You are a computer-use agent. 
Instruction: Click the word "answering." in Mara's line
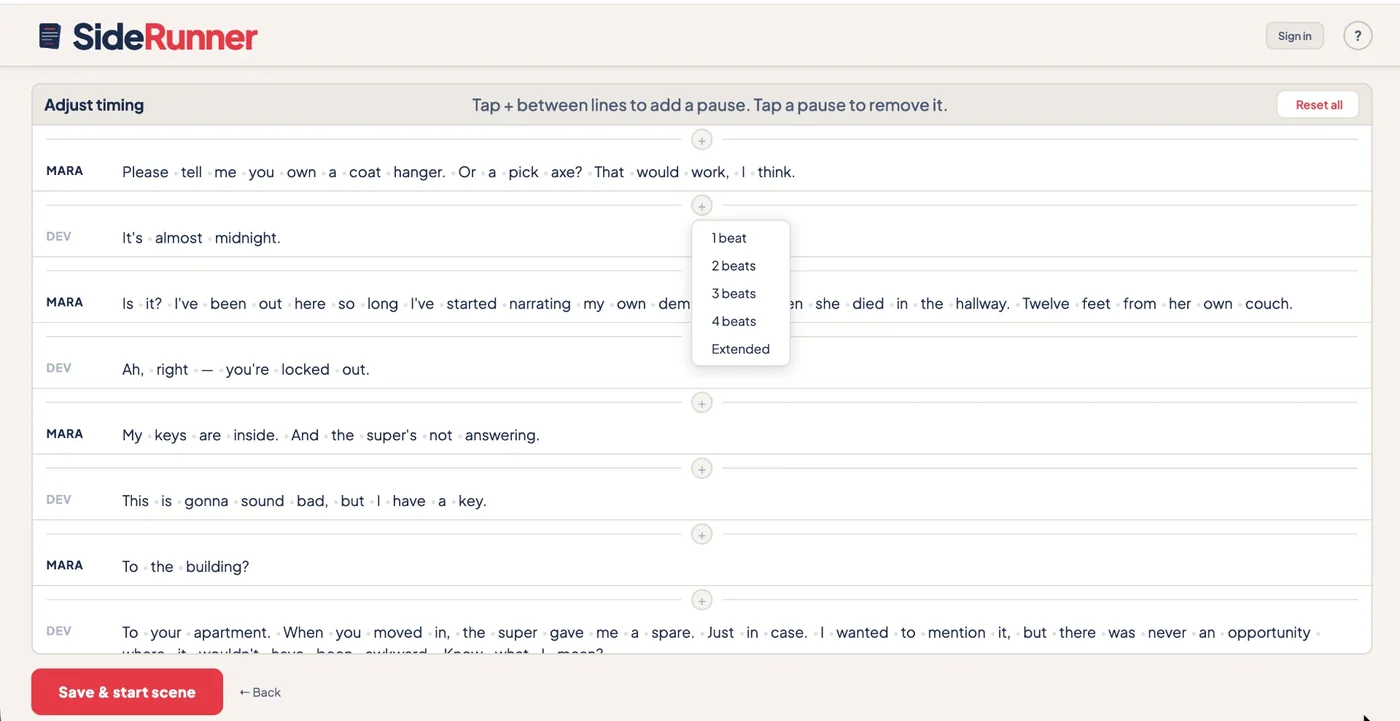[502, 436]
